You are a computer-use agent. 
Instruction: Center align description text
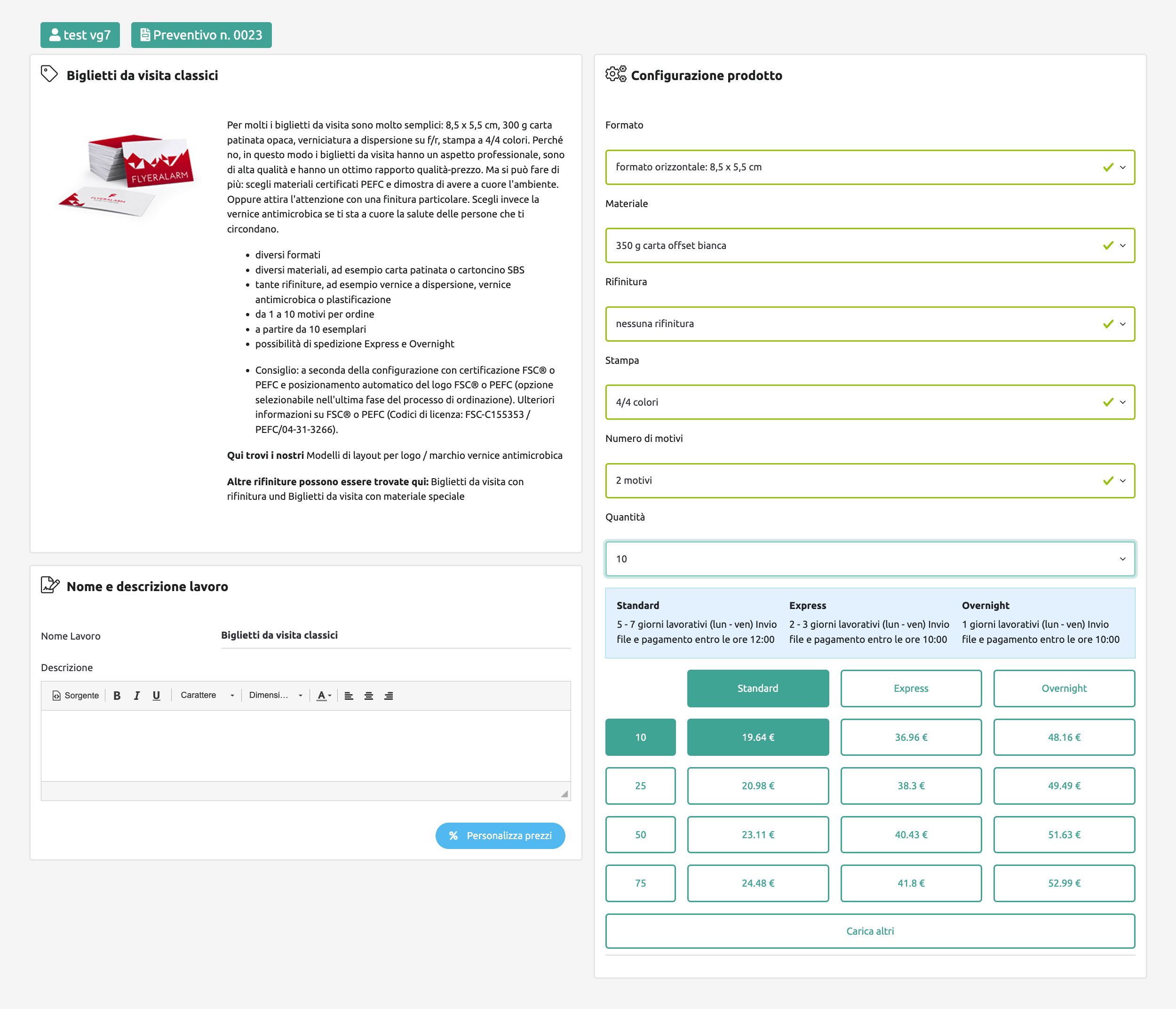368,696
